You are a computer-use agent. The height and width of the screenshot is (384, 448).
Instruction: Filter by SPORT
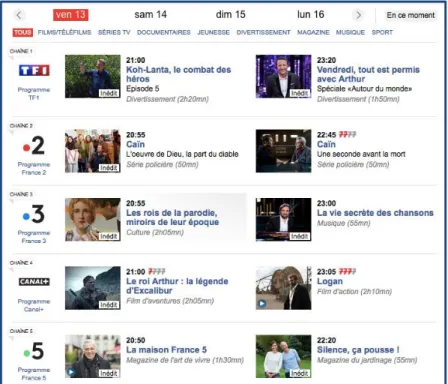[x=382, y=32]
